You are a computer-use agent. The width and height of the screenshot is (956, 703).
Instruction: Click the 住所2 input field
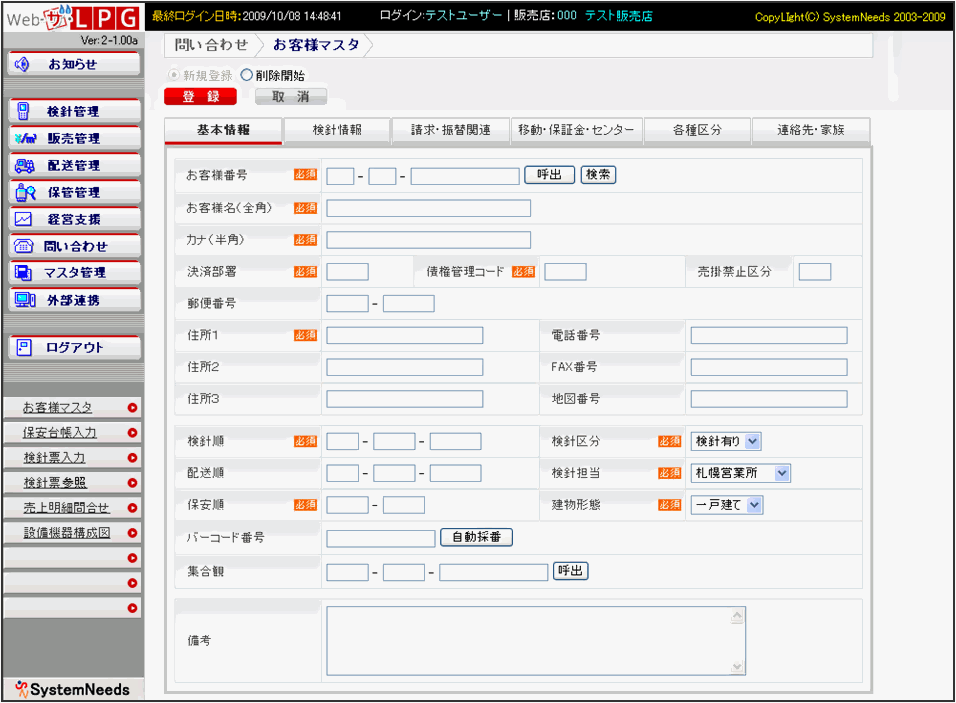[x=405, y=367]
